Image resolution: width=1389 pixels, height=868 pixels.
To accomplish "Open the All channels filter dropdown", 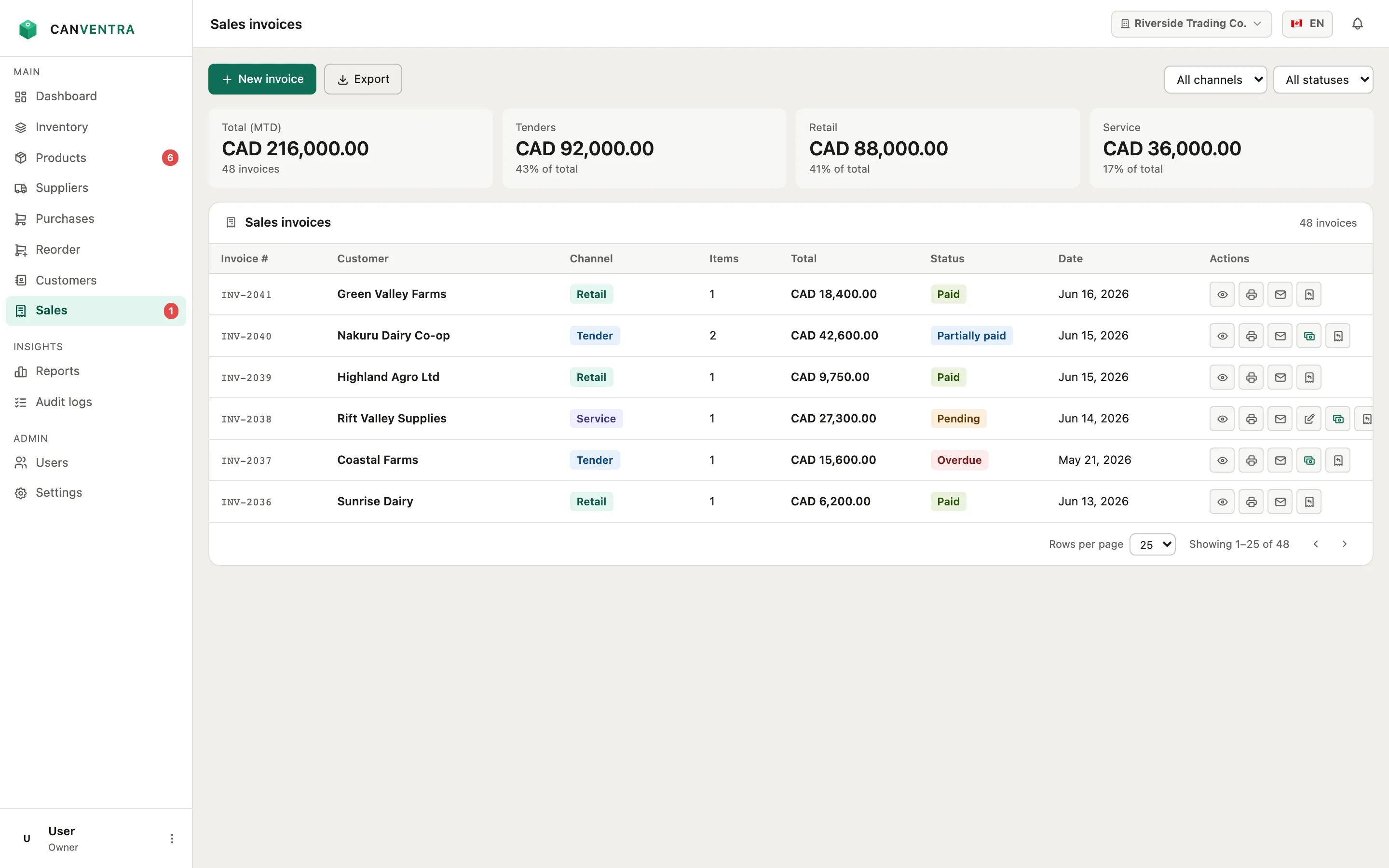I will coord(1215,80).
